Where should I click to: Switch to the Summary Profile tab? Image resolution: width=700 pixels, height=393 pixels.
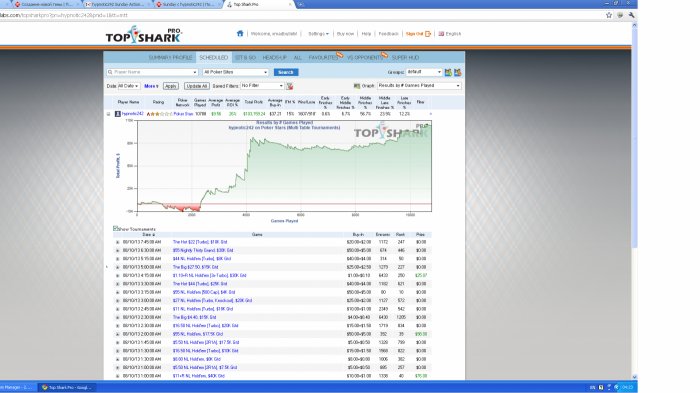pyautogui.click(x=170, y=58)
